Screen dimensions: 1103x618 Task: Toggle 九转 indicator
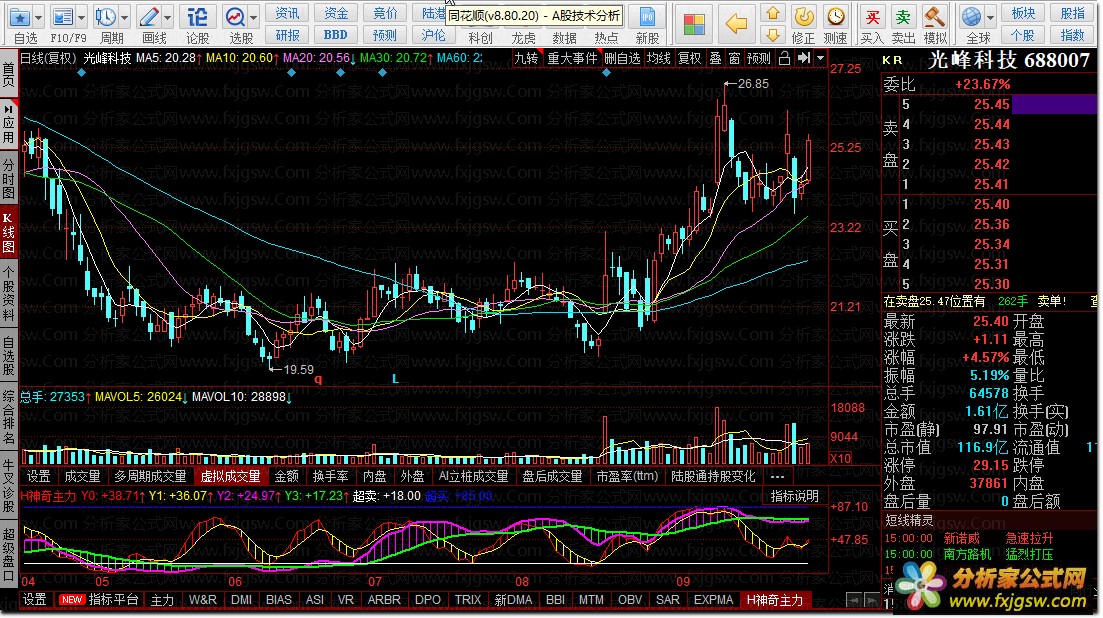click(526, 58)
